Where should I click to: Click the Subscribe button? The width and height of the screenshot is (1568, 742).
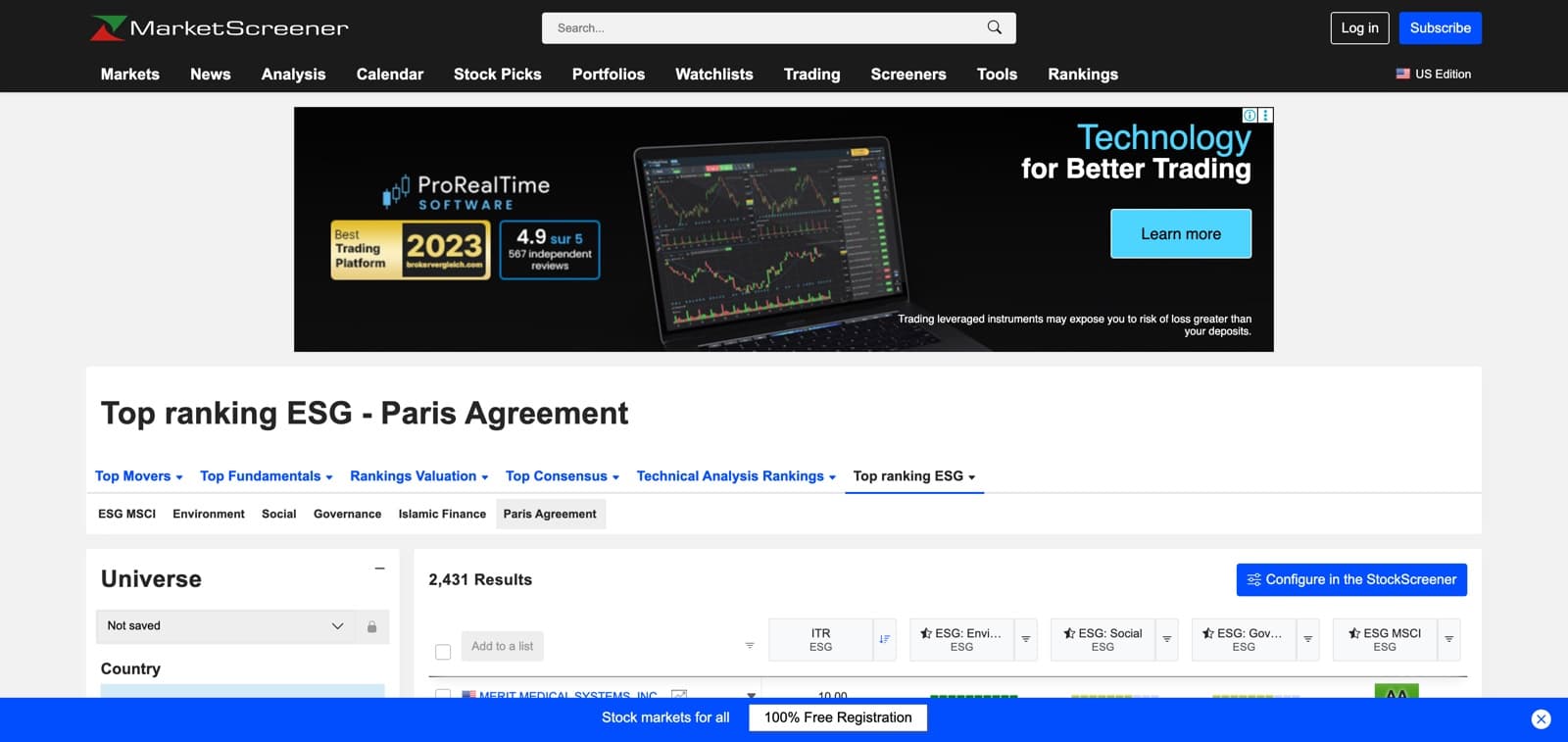tap(1441, 27)
